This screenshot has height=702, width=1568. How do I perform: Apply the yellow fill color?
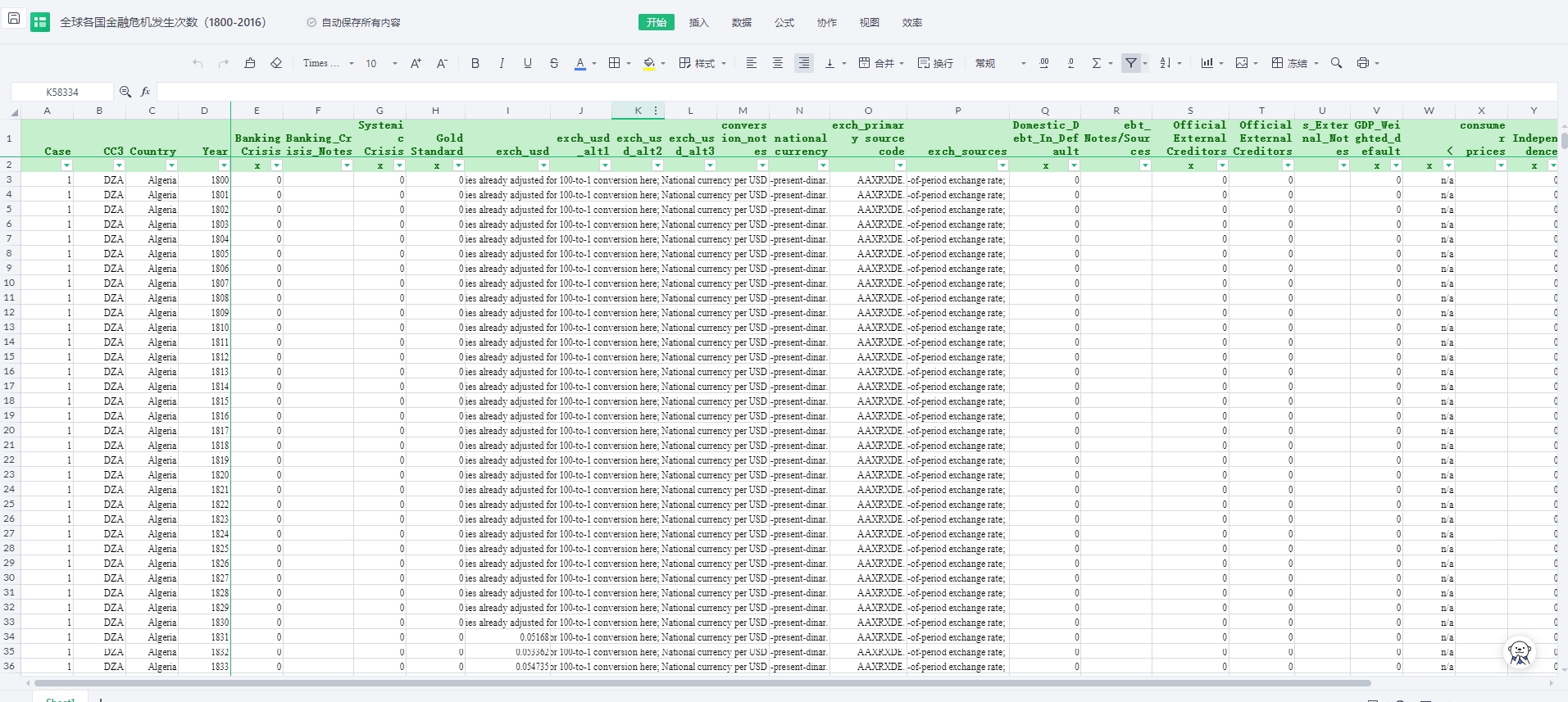click(649, 63)
